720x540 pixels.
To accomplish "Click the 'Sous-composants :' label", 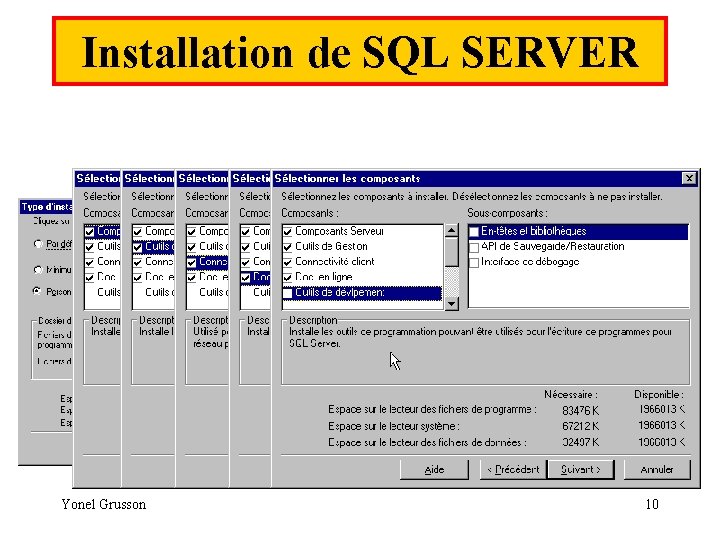I will 507,213.
